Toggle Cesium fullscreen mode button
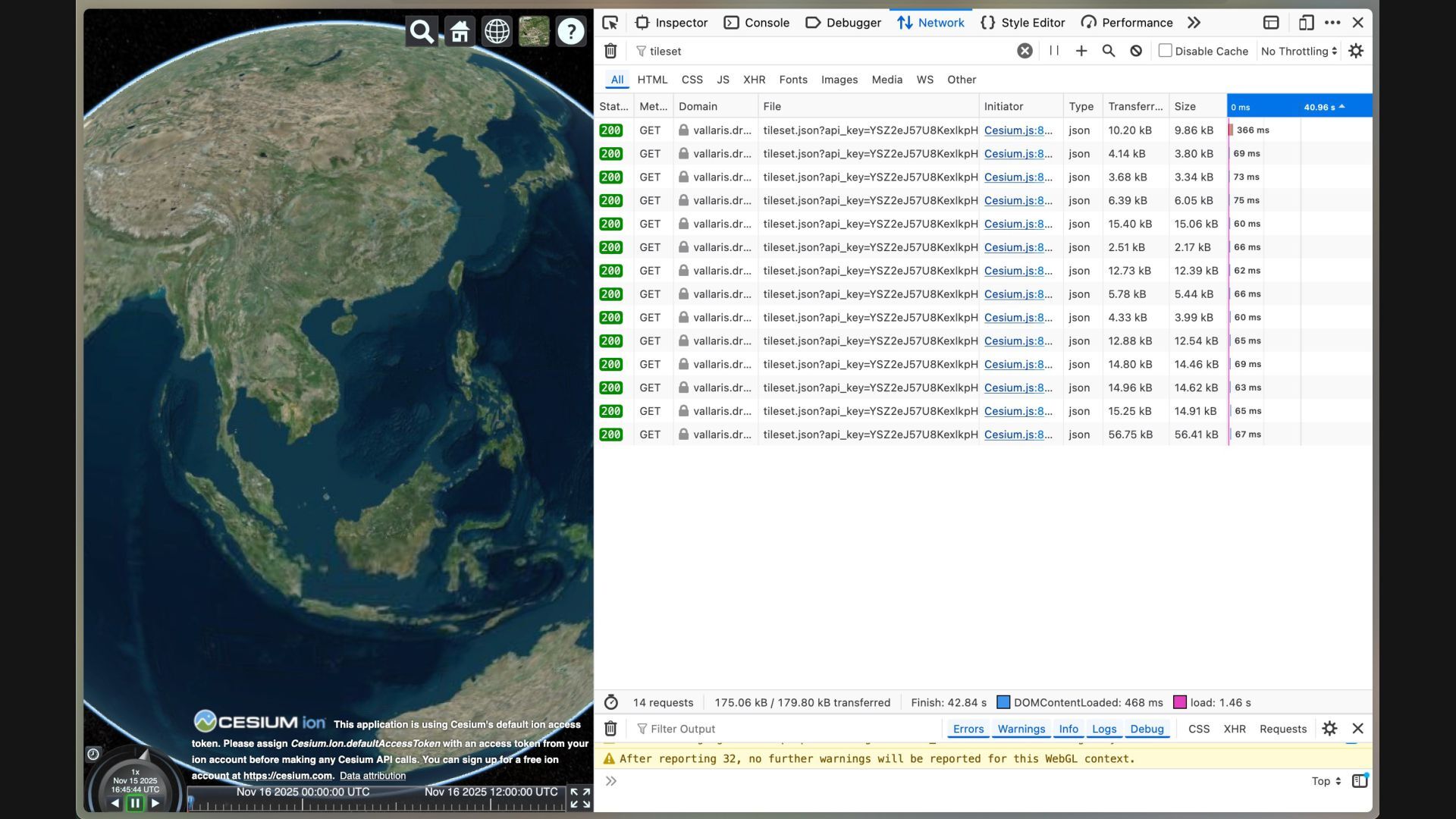Viewport: 1456px width, 819px height. coord(580,798)
